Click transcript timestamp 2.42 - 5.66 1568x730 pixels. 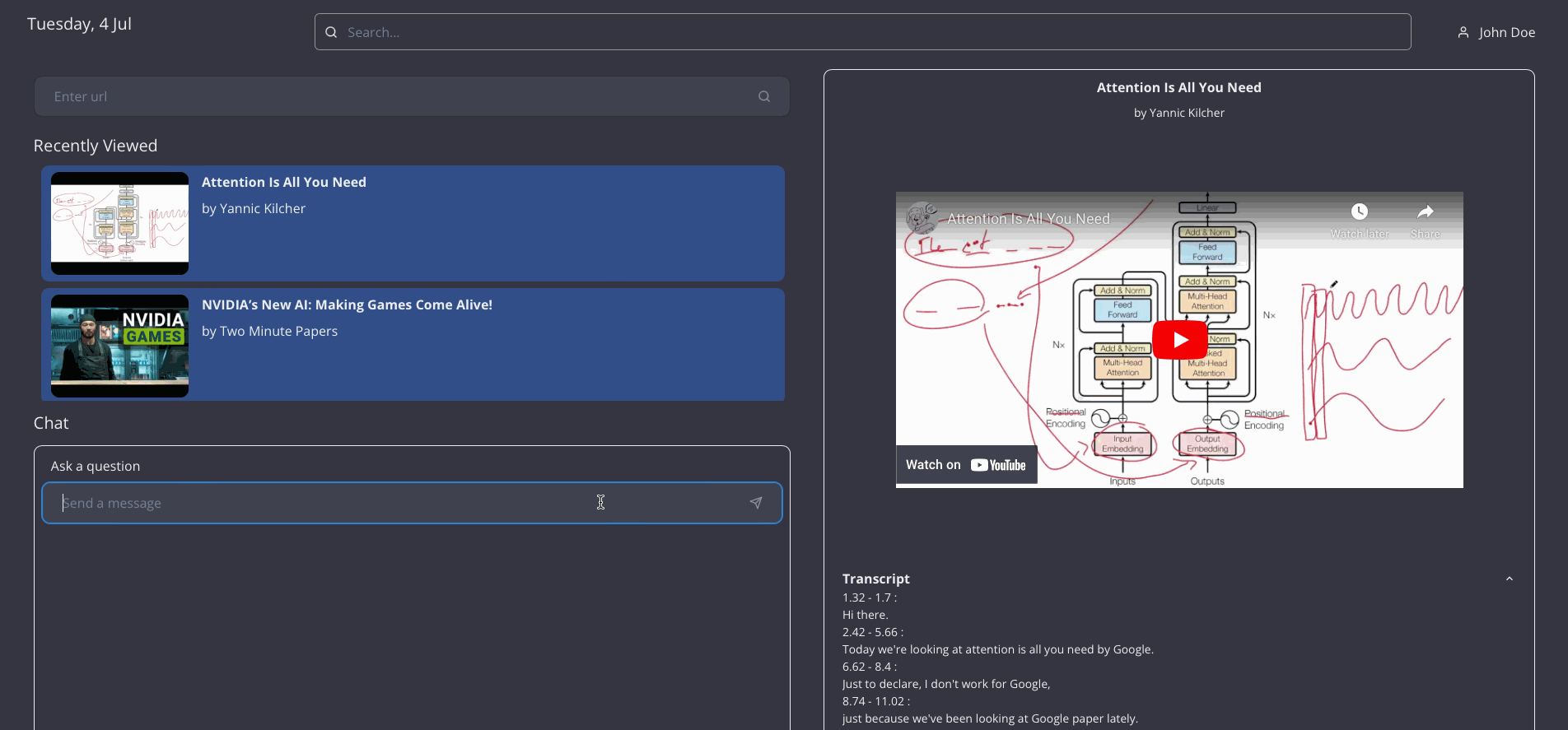coord(872,632)
